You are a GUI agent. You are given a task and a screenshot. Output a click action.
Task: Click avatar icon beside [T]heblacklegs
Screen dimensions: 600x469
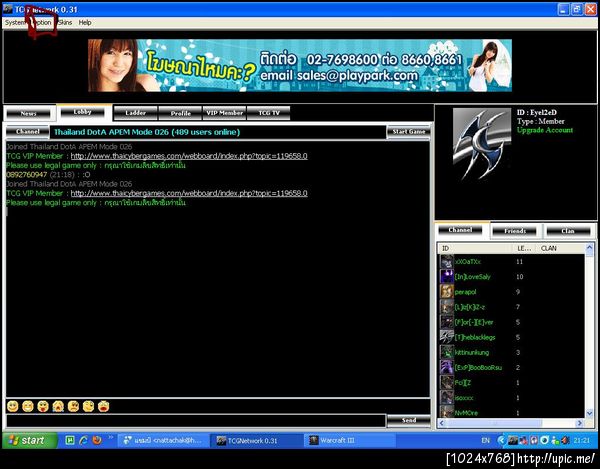[447, 337]
